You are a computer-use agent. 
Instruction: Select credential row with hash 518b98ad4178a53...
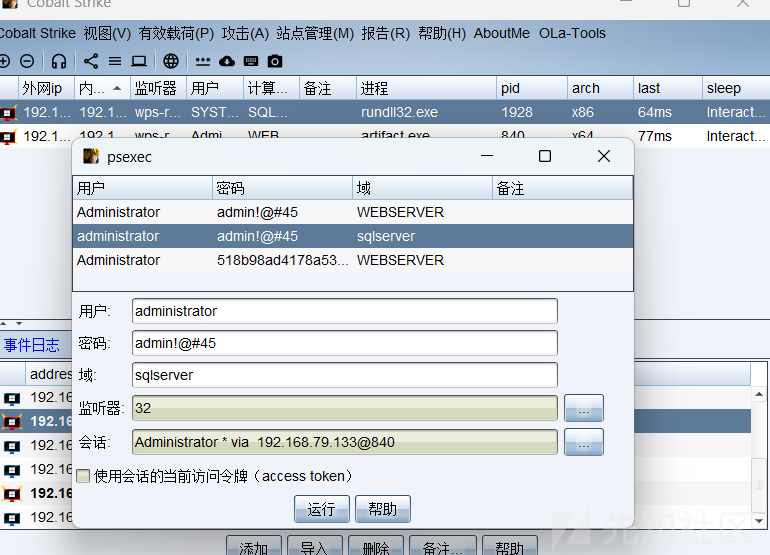click(x=353, y=260)
